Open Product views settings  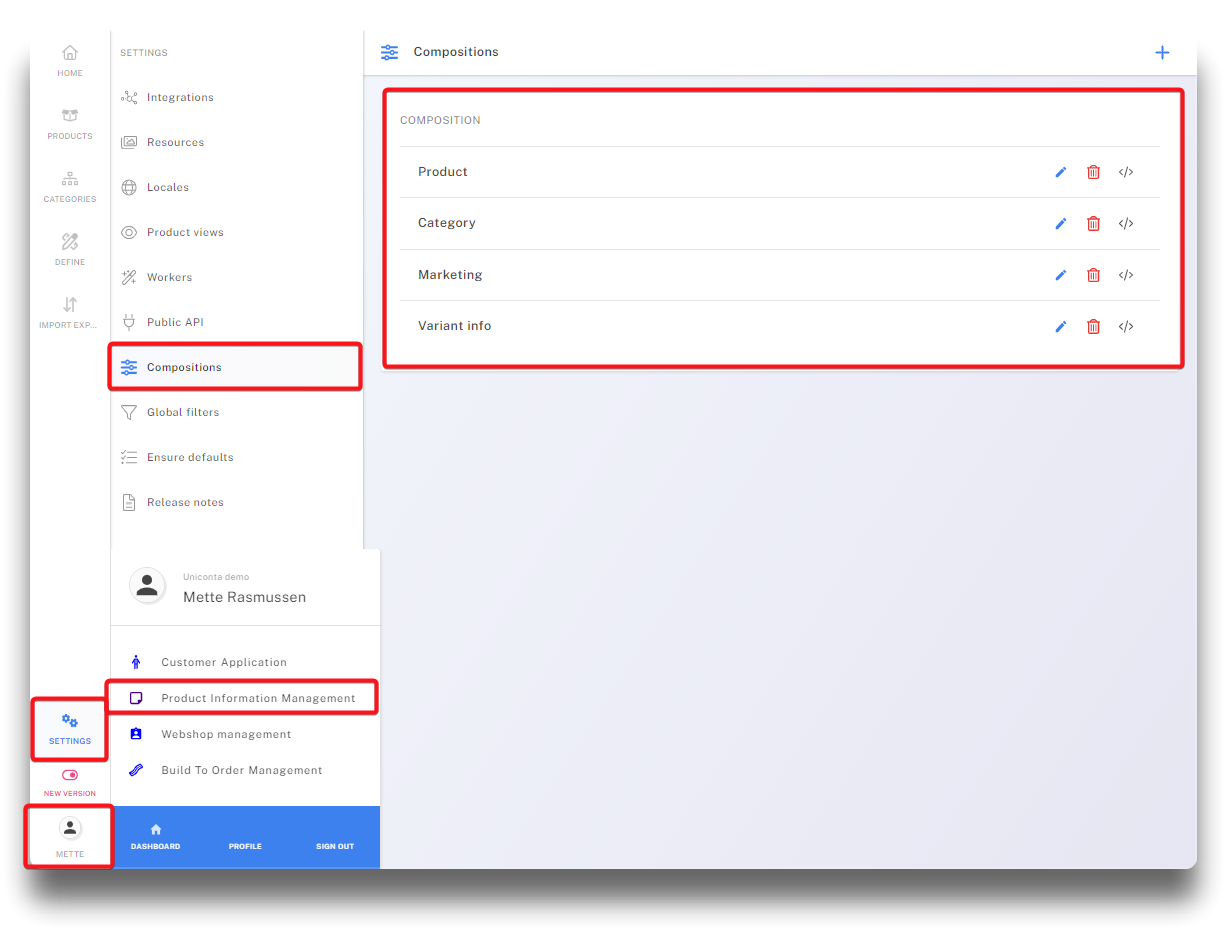pyautogui.click(x=185, y=232)
